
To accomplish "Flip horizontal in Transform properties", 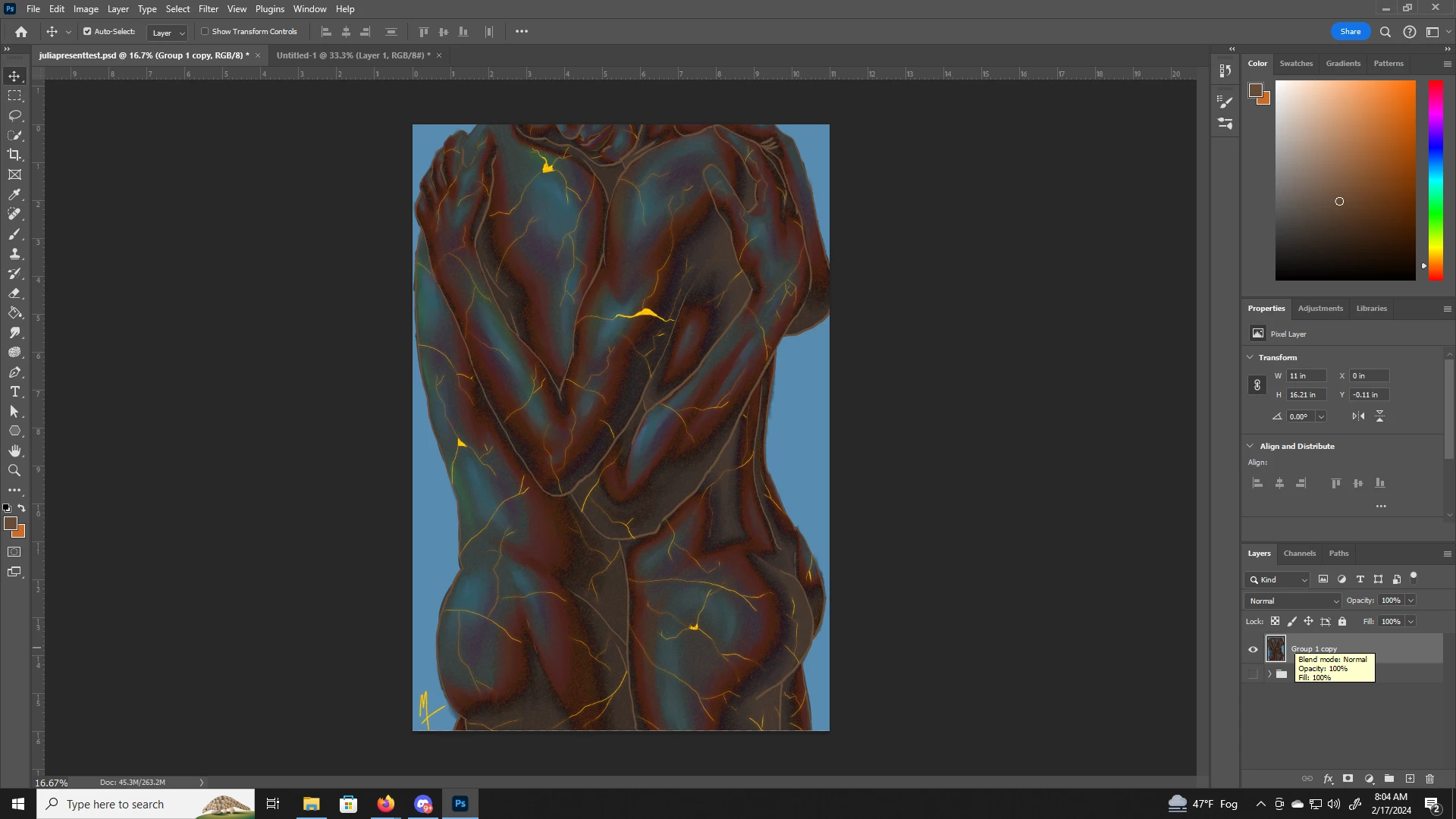I will point(1358,416).
